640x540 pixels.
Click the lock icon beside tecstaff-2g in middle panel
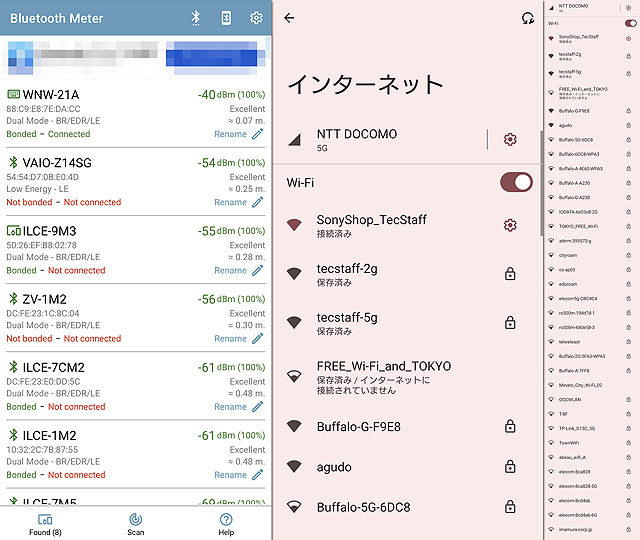510,274
